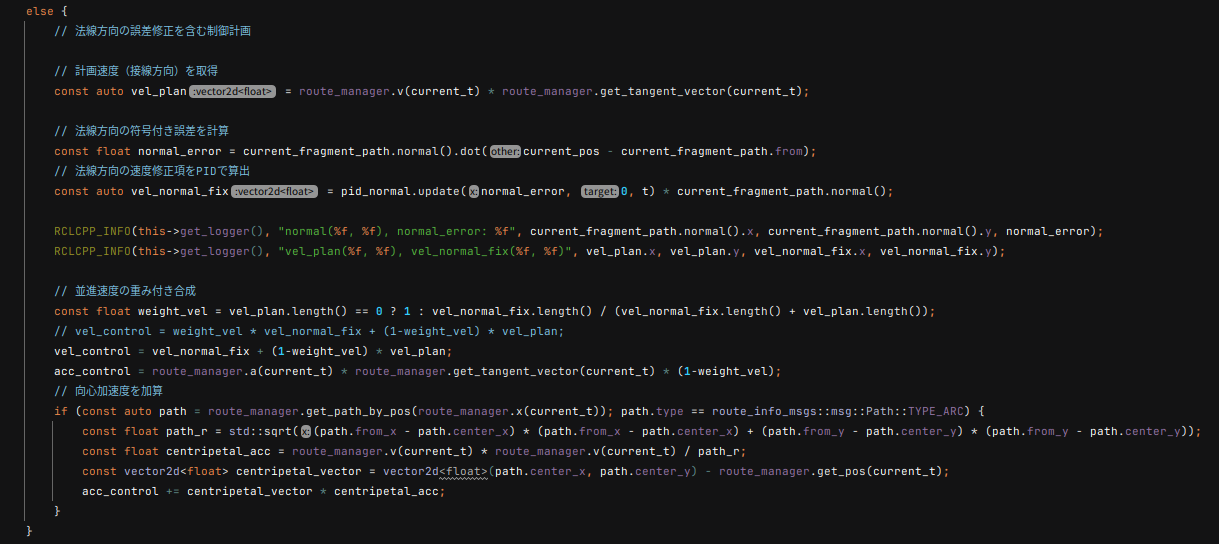1219x544 pixels.
Task: Click the "target:" parameter hint in pid_normal.update
Action: coord(599,191)
